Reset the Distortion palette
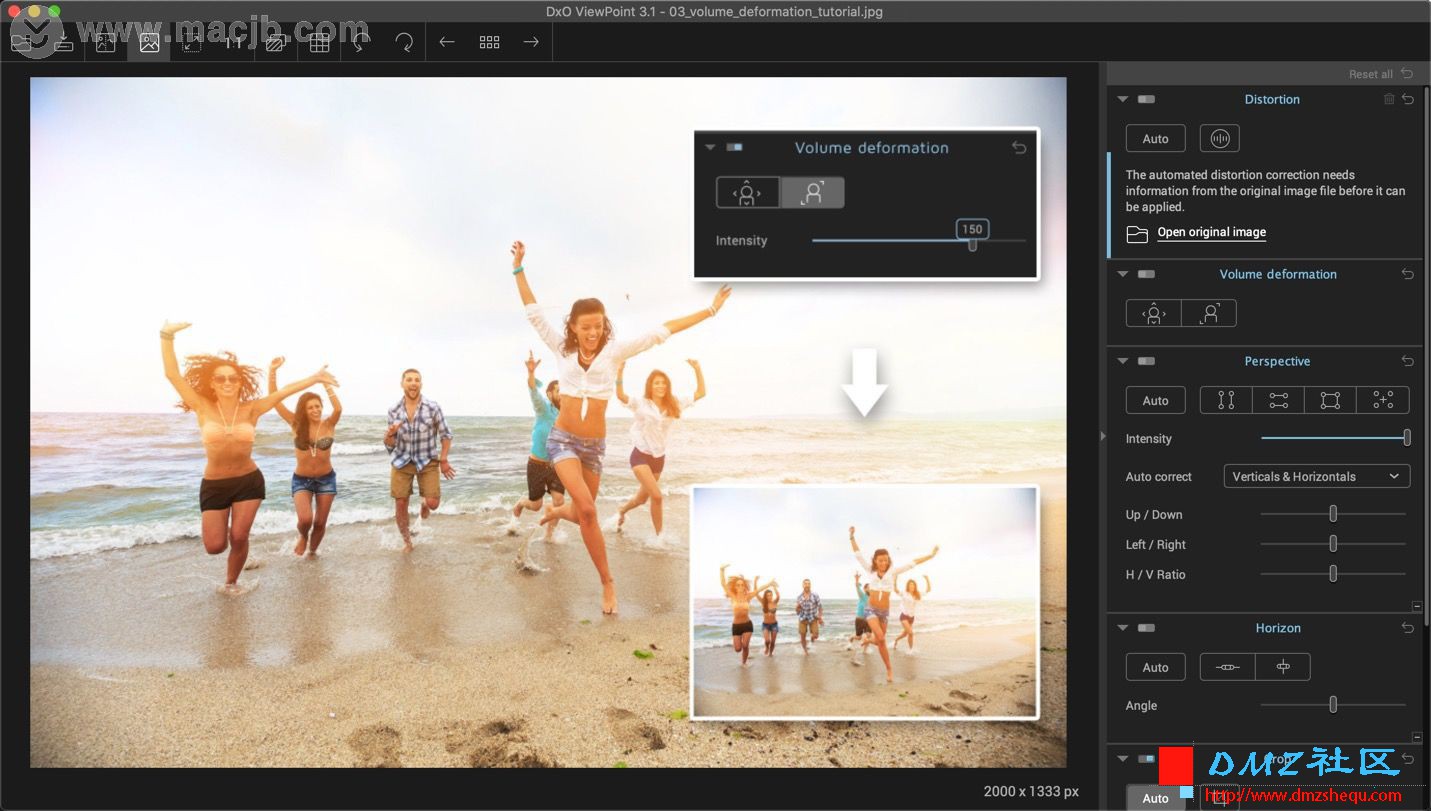Image resolution: width=1431 pixels, height=811 pixels. [x=1408, y=99]
